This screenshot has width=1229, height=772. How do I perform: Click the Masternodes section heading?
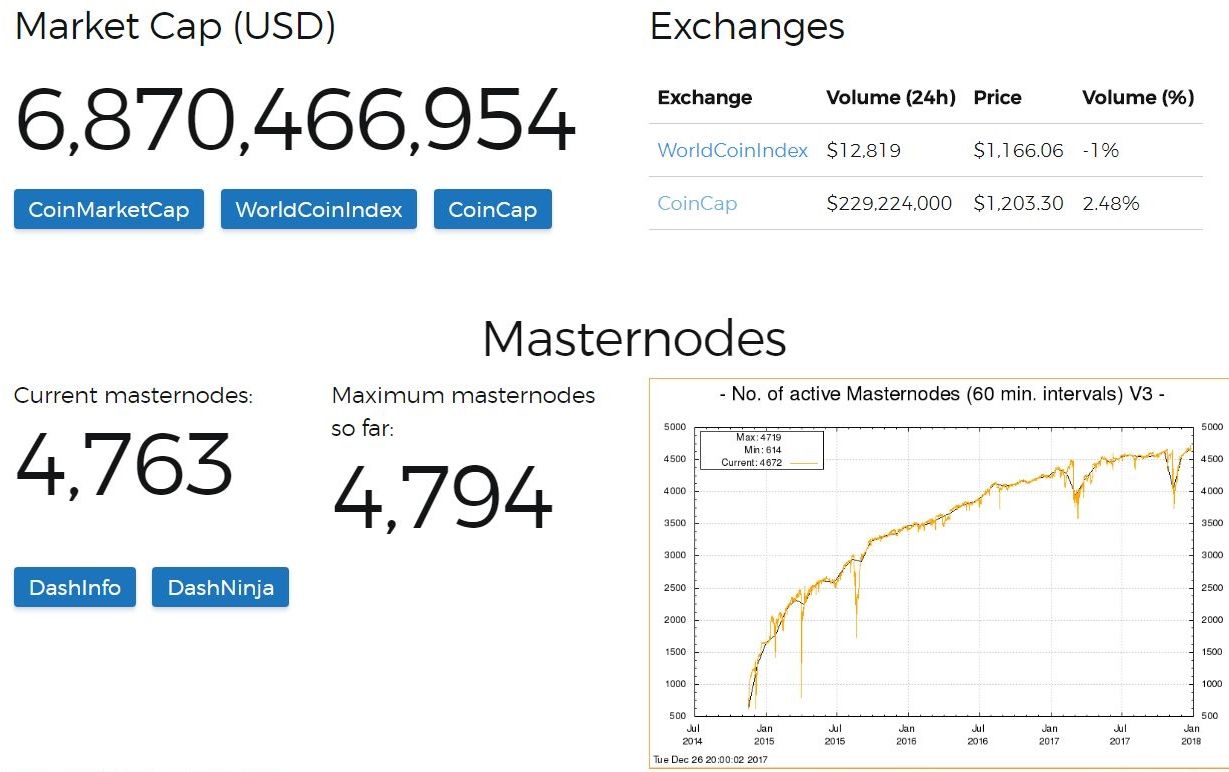(x=634, y=339)
